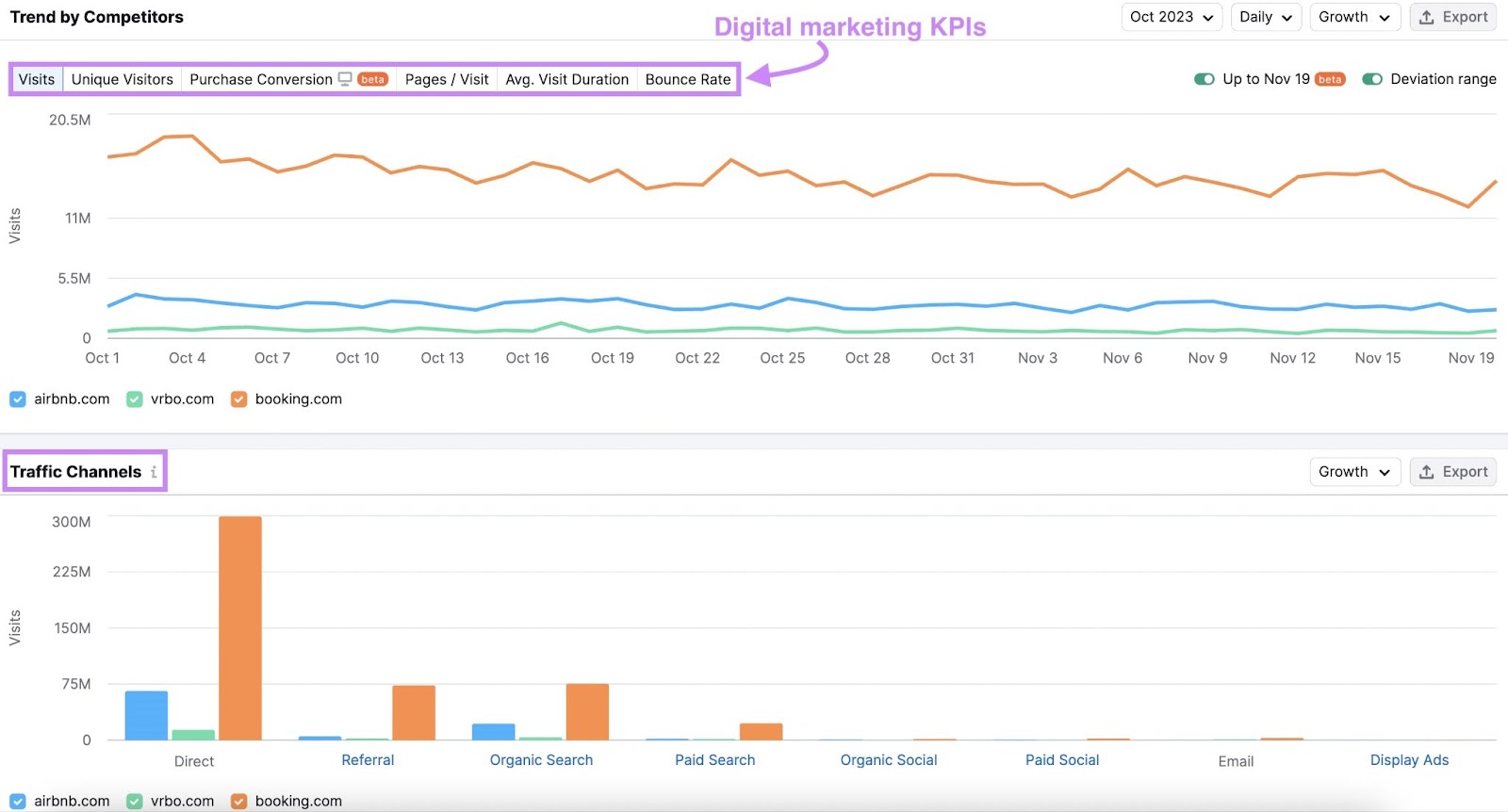Export the Traffic Channels chart
The height and width of the screenshot is (812, 1508).
point(1452,472)
